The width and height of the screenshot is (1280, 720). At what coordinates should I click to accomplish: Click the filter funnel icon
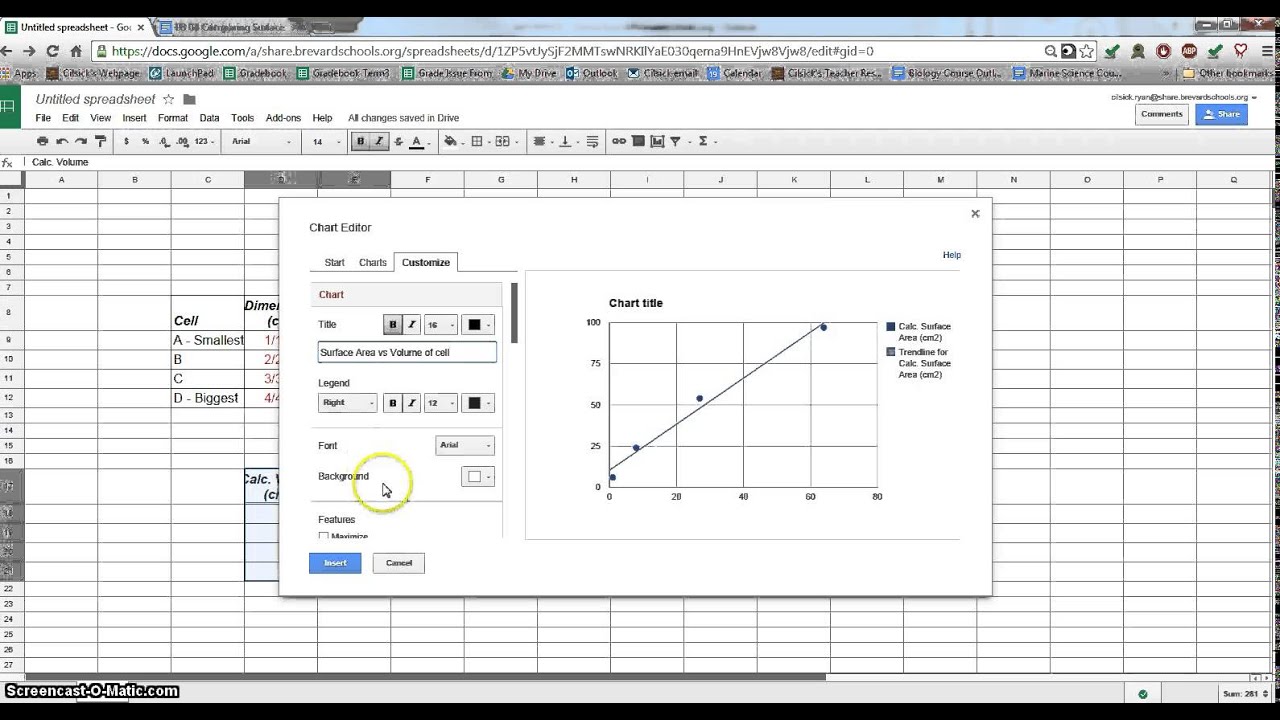677,141
